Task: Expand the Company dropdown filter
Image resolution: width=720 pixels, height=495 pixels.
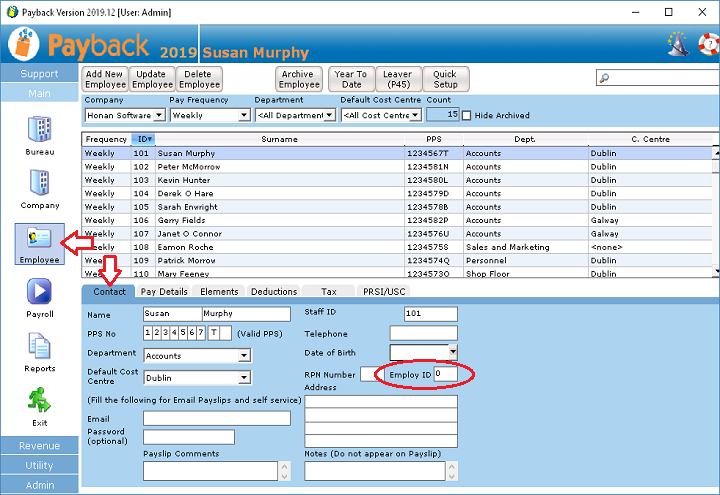Action: pyautogui.click(x=159, y=115)
